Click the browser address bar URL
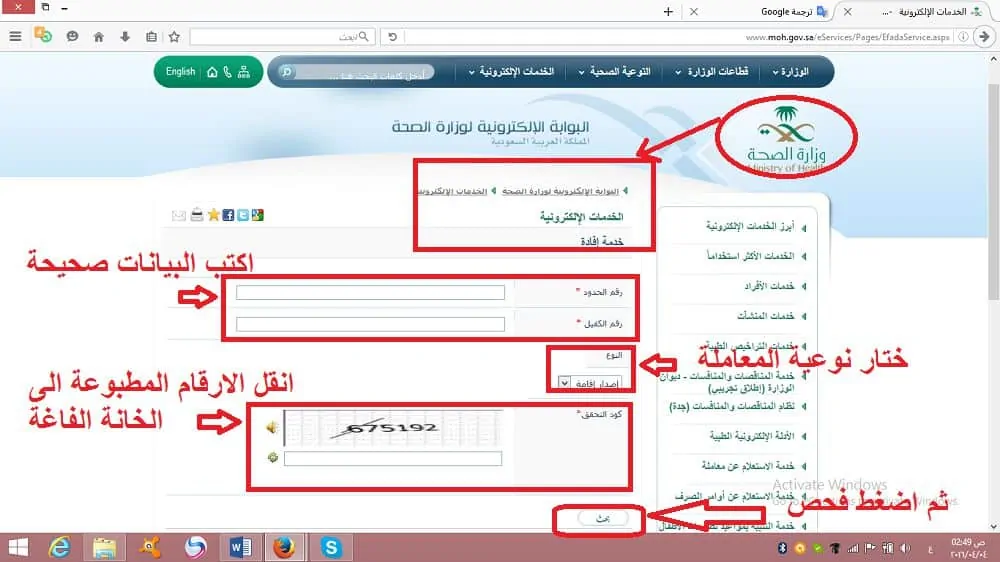Screen dimensions: 1000x562 click(847, 37)
